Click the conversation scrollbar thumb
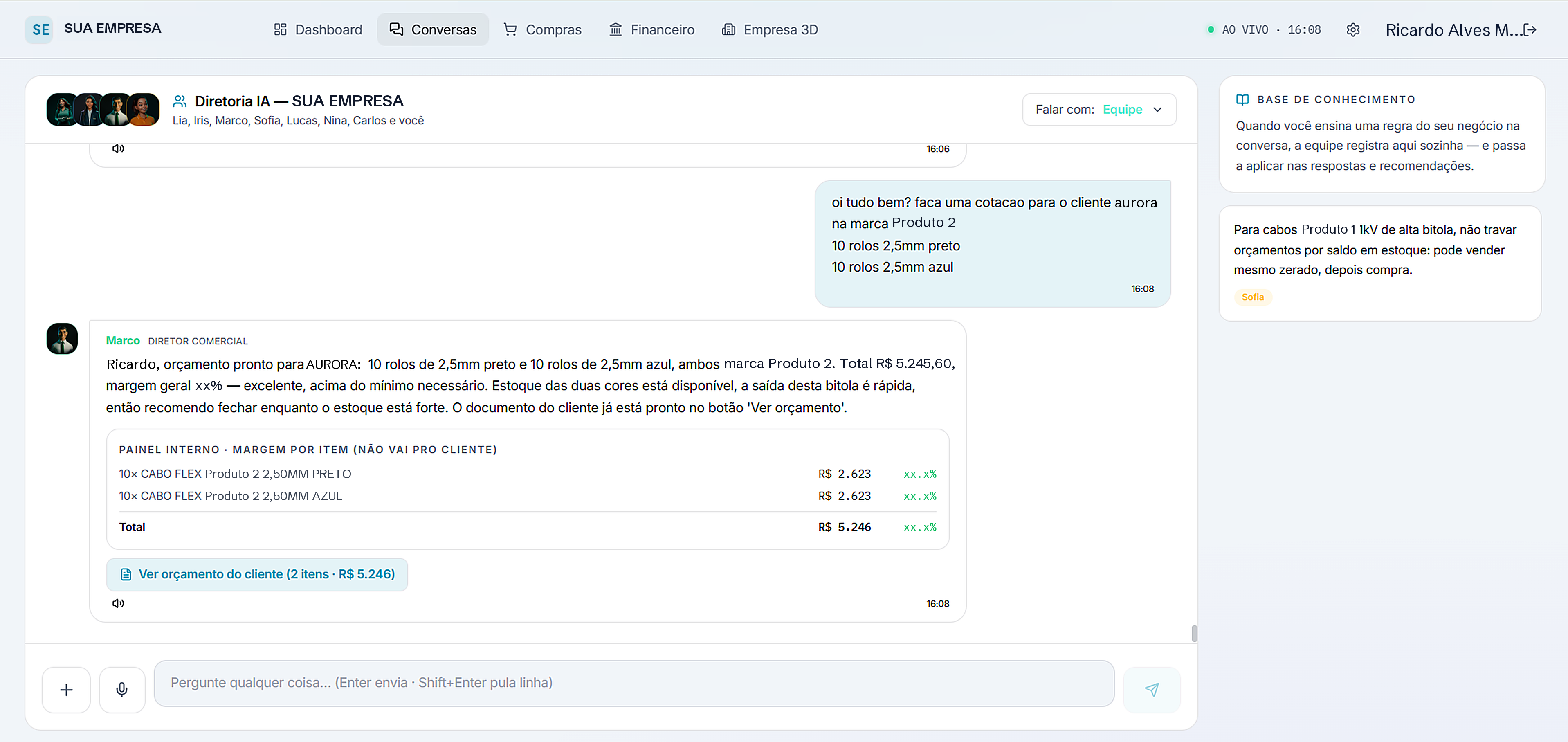This screenshot has width=1568, height=742. [x=1194, y=634]
